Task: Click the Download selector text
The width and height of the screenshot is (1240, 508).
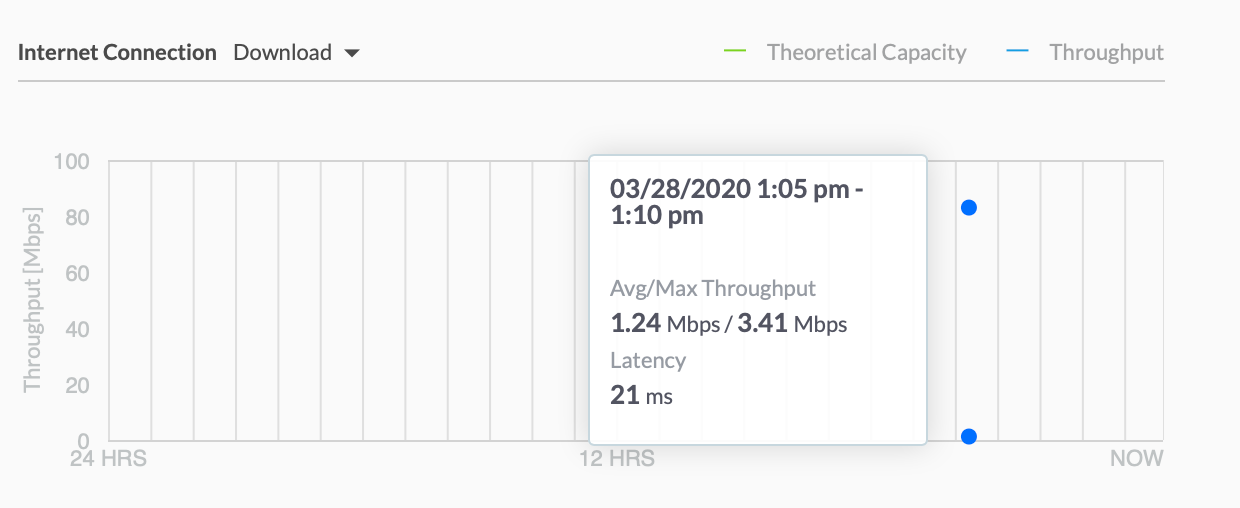Action: [282, 53]
